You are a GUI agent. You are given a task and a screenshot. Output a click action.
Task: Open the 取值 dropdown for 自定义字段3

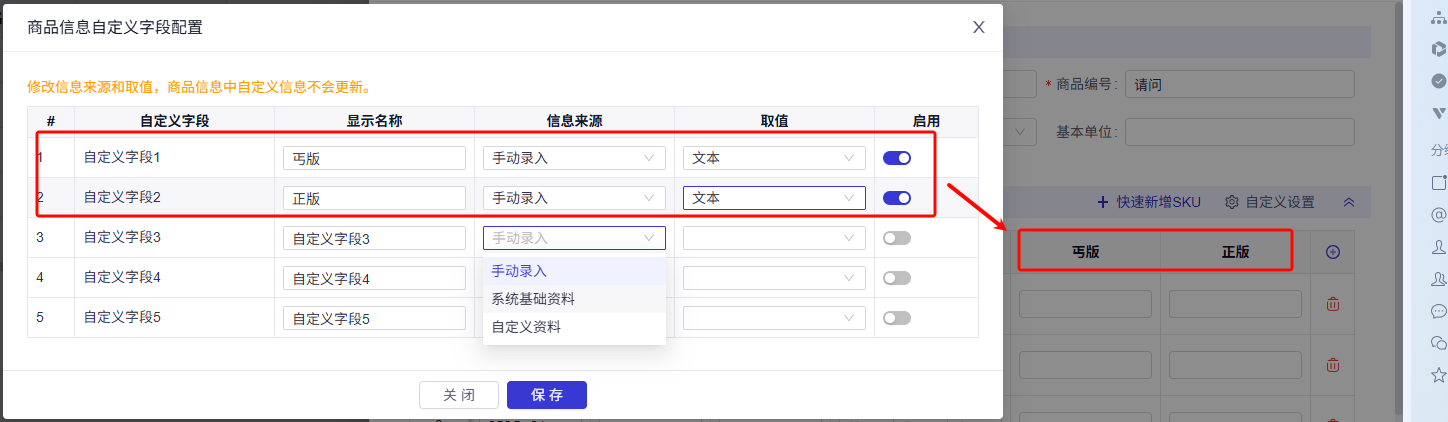pyautogui.click(x=774, y=238)
